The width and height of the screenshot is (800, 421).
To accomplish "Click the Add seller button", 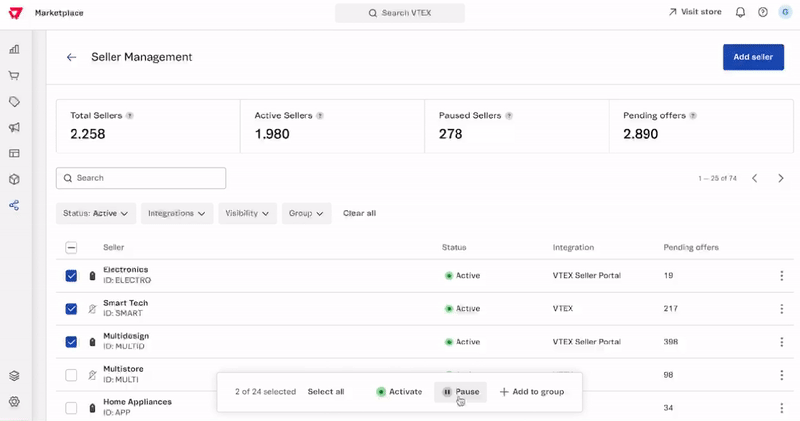I will pos(752,57).
